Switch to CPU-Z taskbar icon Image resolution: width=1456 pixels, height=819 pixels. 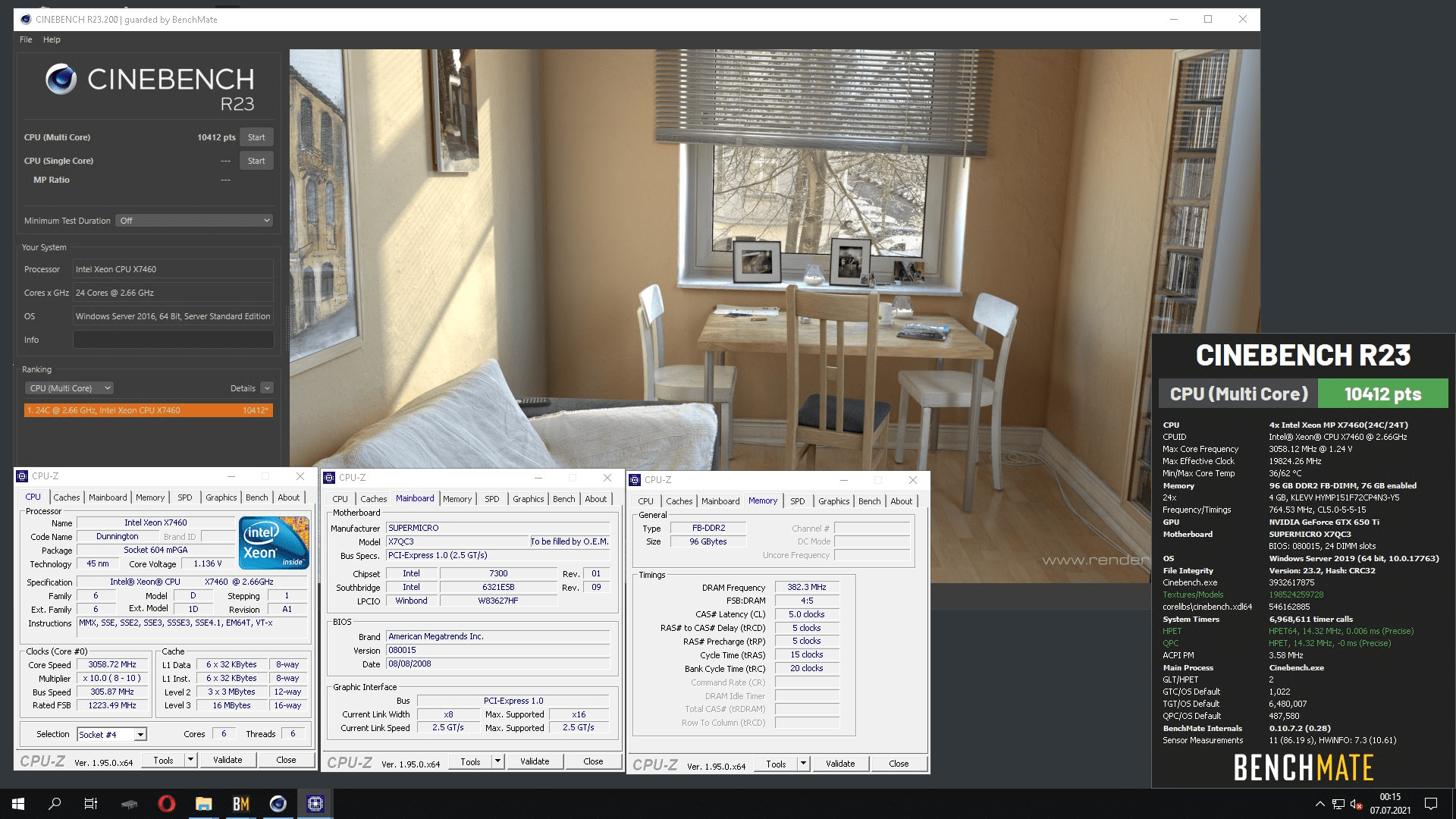click(315, 804)
